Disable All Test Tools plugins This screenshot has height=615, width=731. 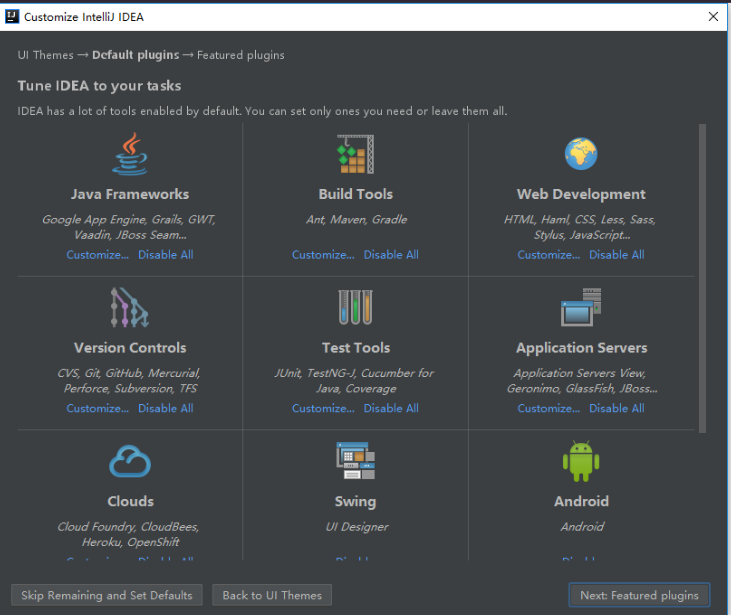(391, 408)
